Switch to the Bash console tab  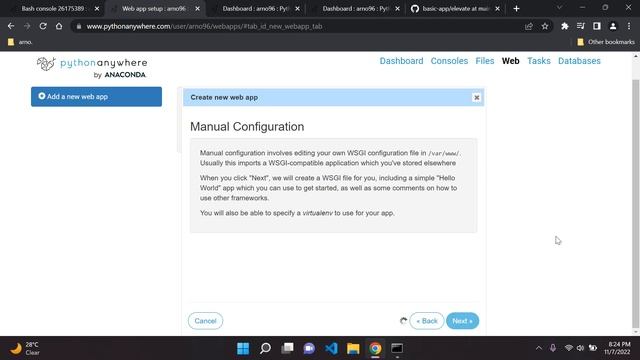pyautogui.click(x=53, y=9)
